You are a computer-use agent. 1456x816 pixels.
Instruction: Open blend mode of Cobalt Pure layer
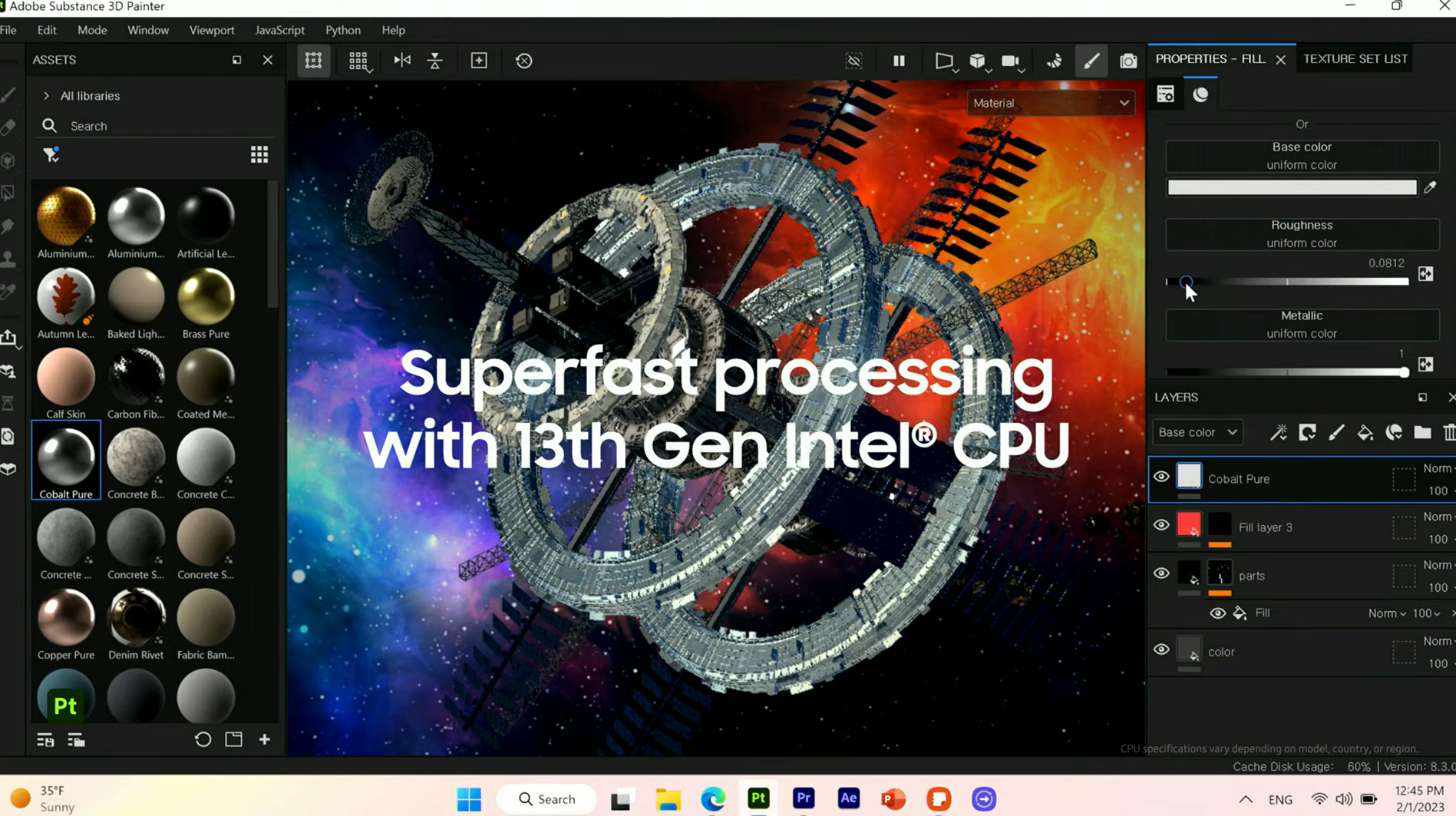(x=1438, y=468)
